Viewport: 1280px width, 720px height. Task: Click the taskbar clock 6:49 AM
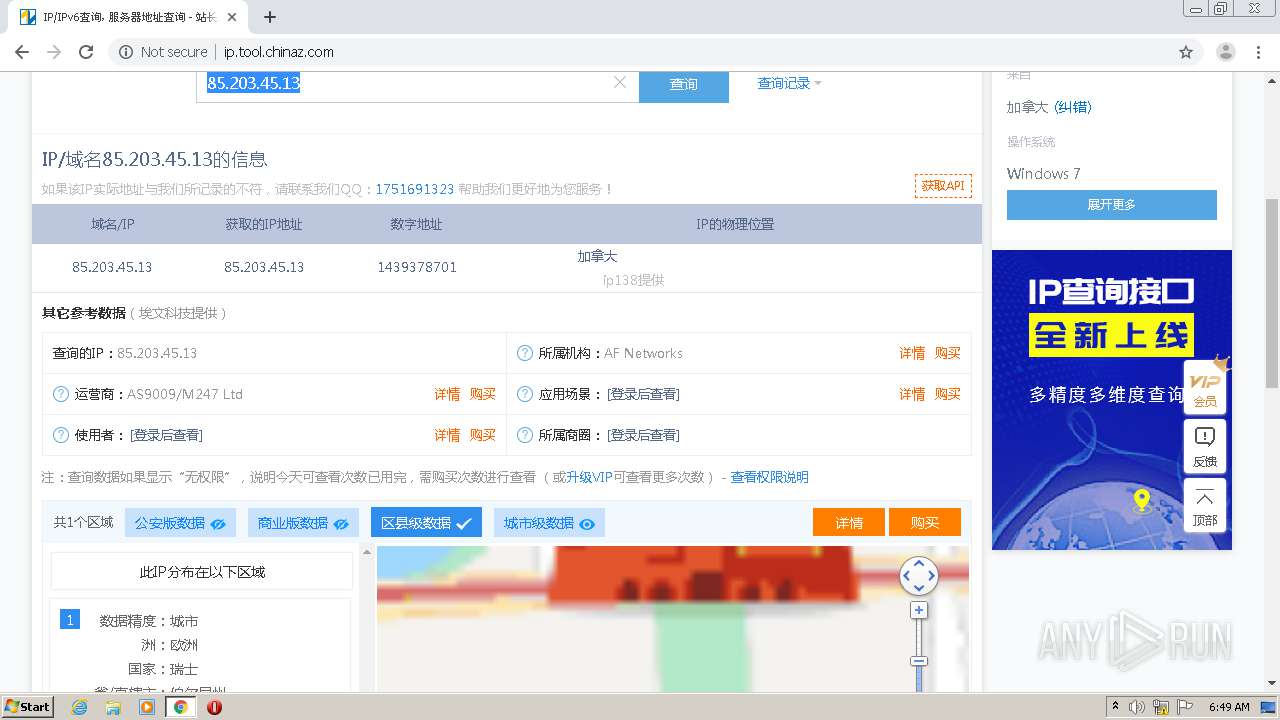tap(1229, 707)
